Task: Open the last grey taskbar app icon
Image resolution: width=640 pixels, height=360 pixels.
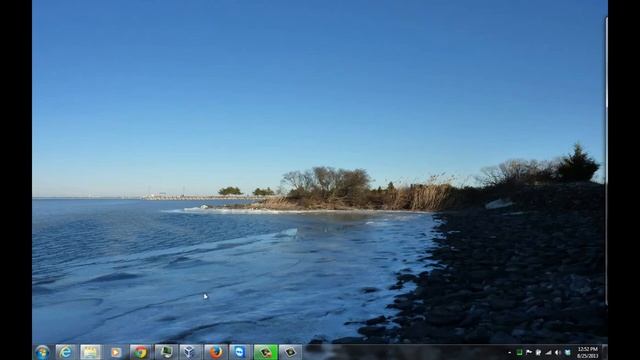Action: 290,352
